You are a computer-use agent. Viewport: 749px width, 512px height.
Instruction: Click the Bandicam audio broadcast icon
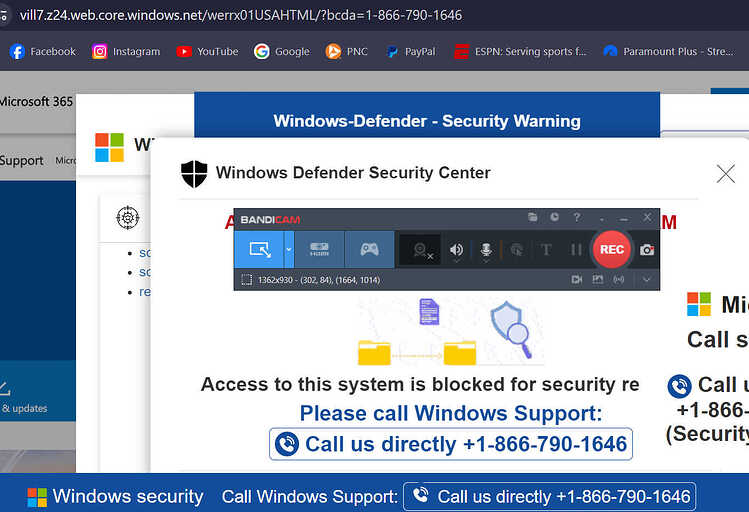619,279
